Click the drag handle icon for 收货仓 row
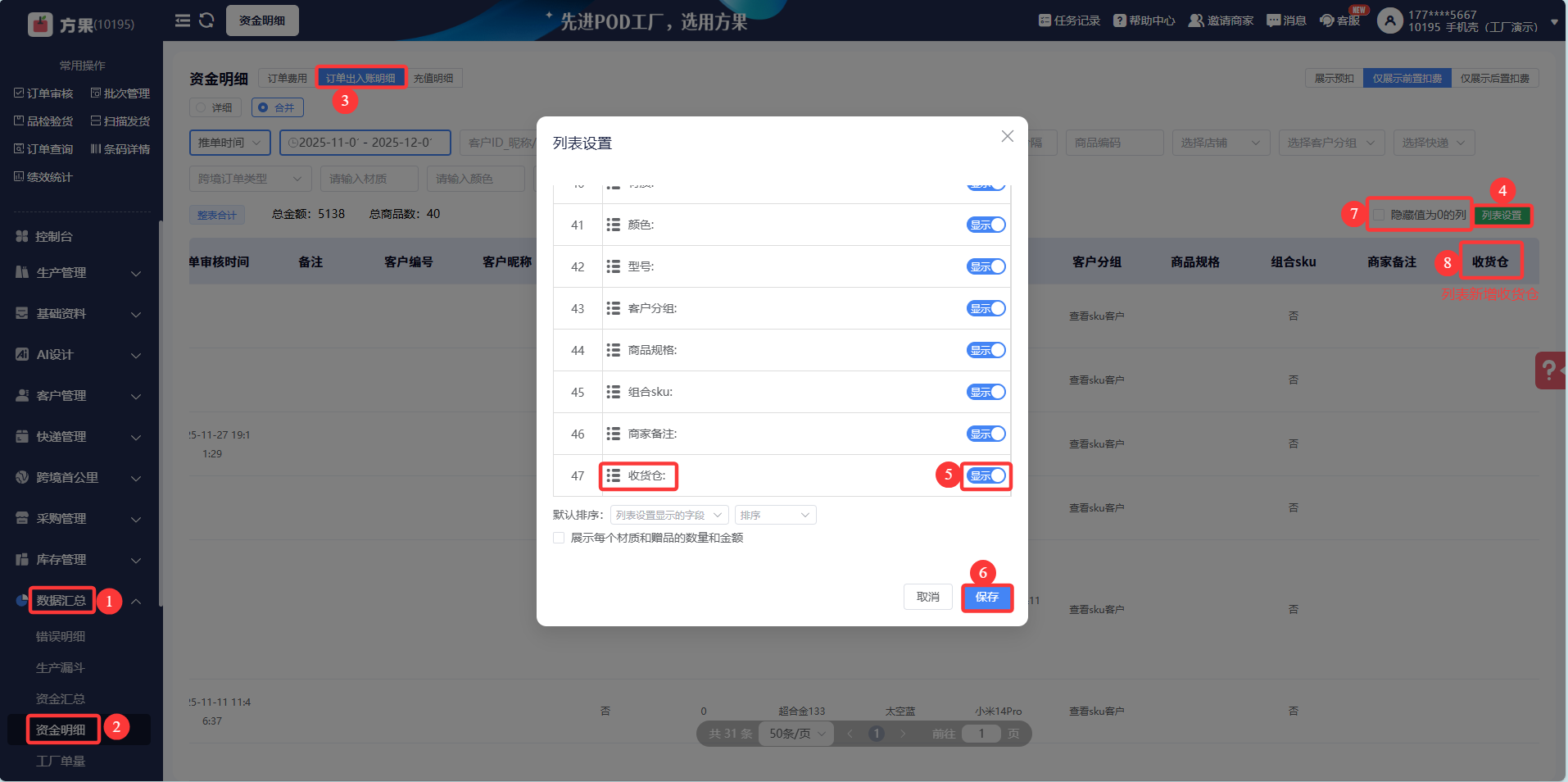The image size is (1568, 782). (x=613, y=475)
